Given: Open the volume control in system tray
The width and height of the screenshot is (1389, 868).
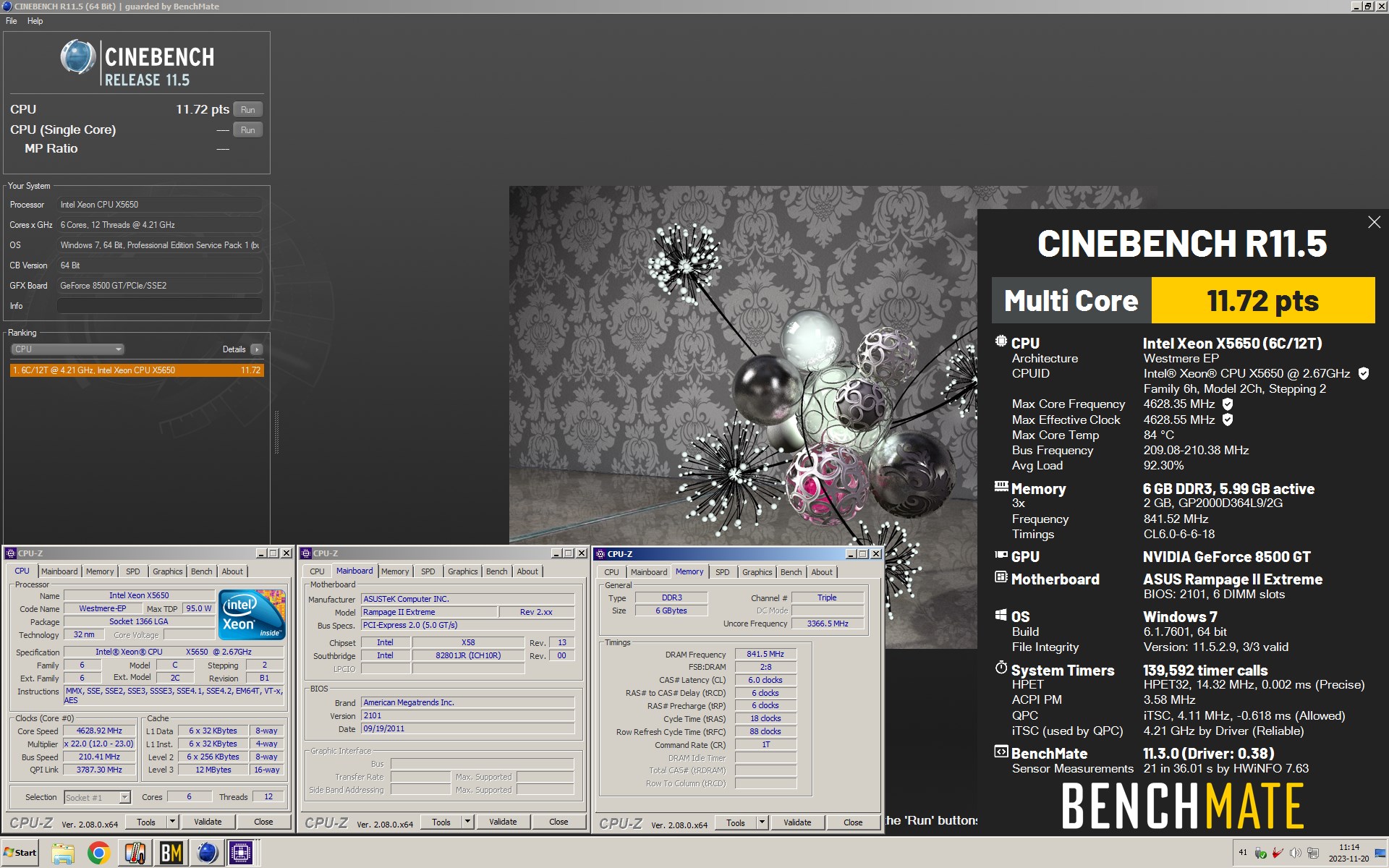Looking at the screenshot, I should coord(1295,854).
